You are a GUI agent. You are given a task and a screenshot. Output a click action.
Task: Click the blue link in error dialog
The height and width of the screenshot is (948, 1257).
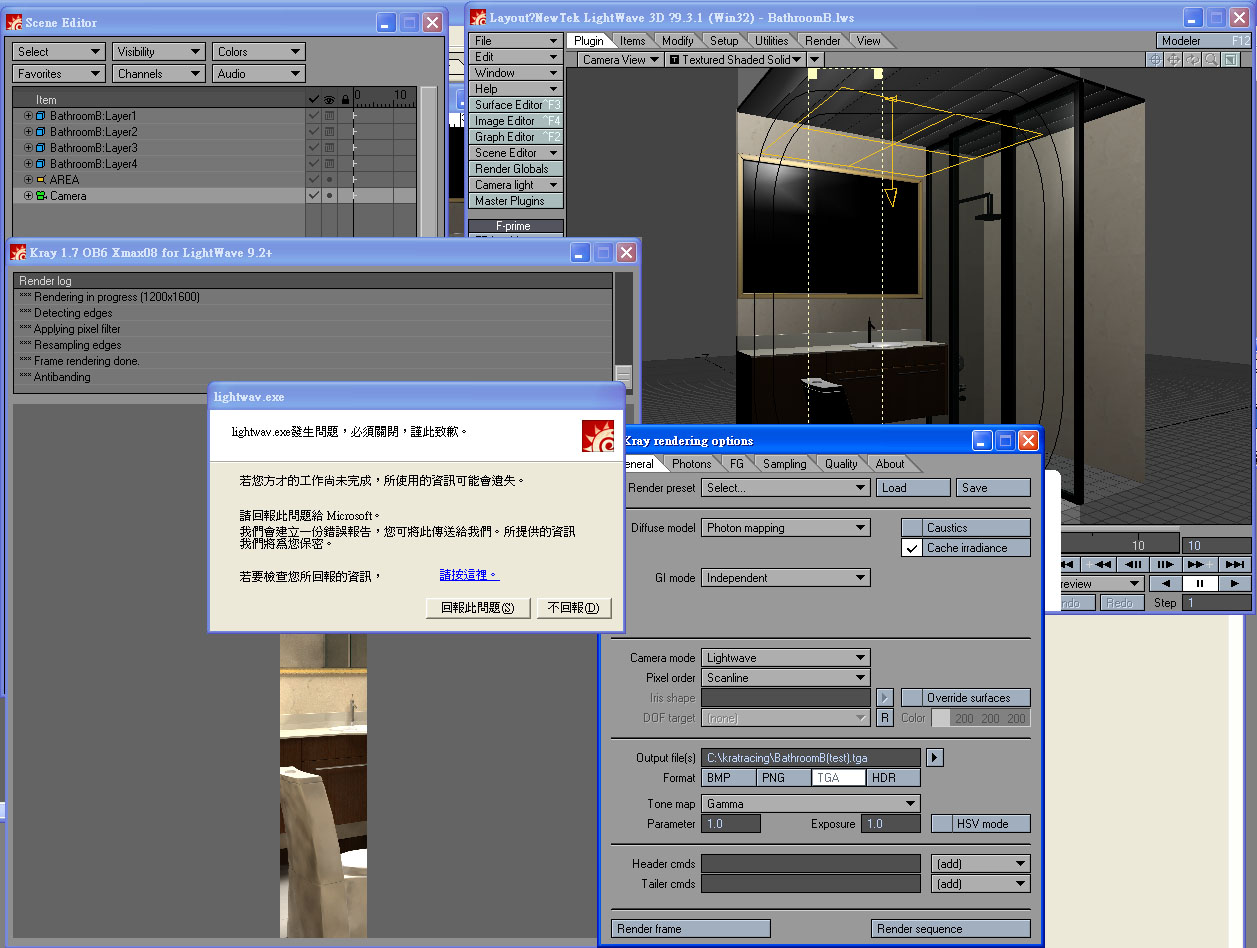pos(468,575)
